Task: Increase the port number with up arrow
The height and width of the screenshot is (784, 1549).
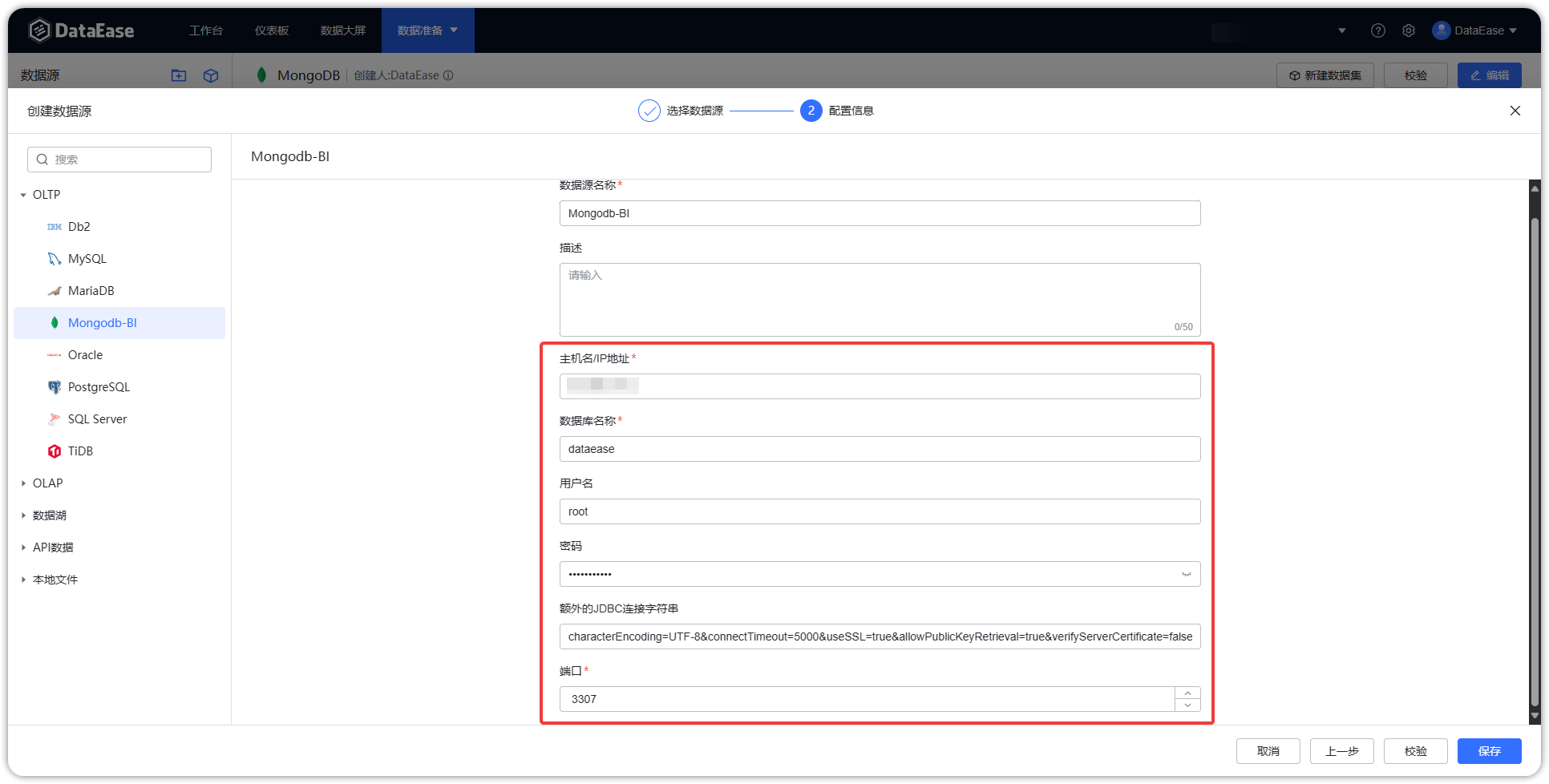Action: pos(1187,693)
